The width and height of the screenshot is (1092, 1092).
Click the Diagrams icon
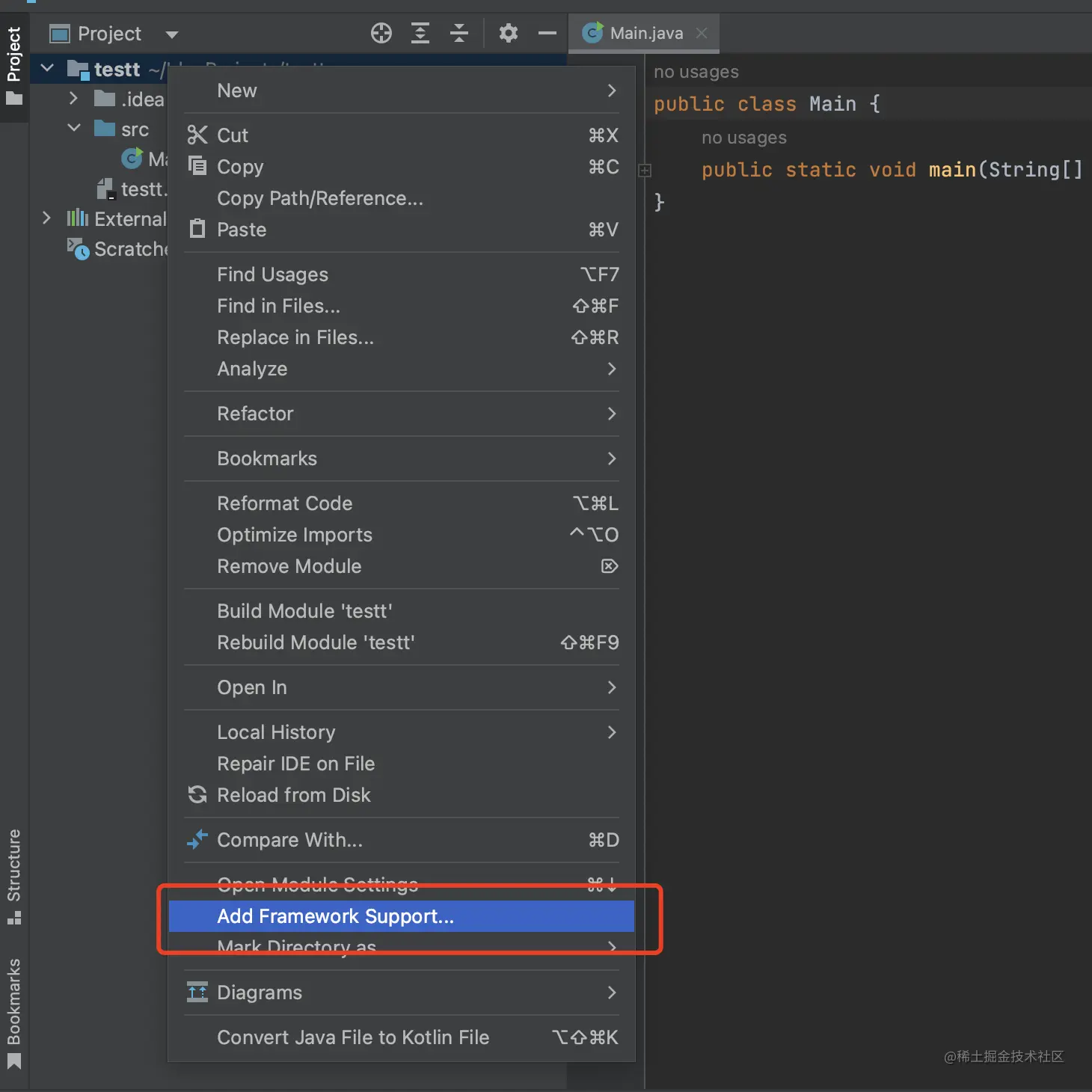pos(197,992)
